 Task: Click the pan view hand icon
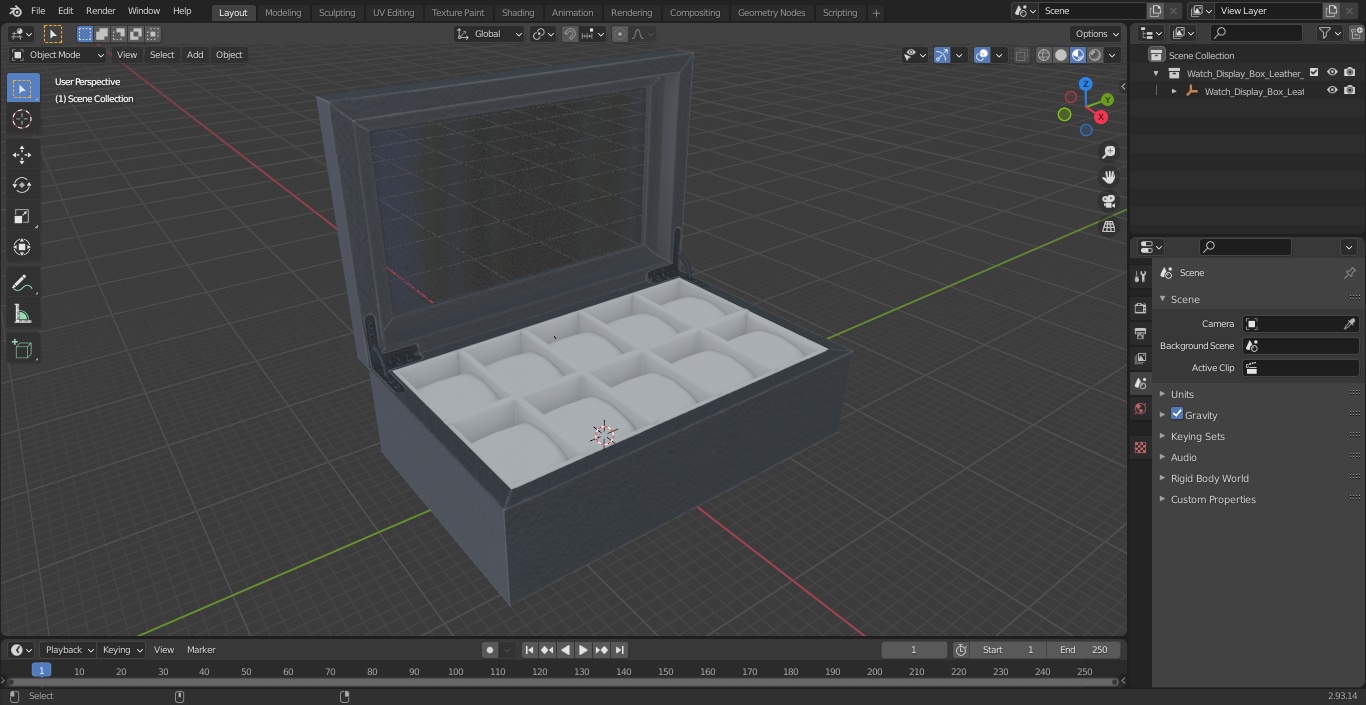(1108, 177)
